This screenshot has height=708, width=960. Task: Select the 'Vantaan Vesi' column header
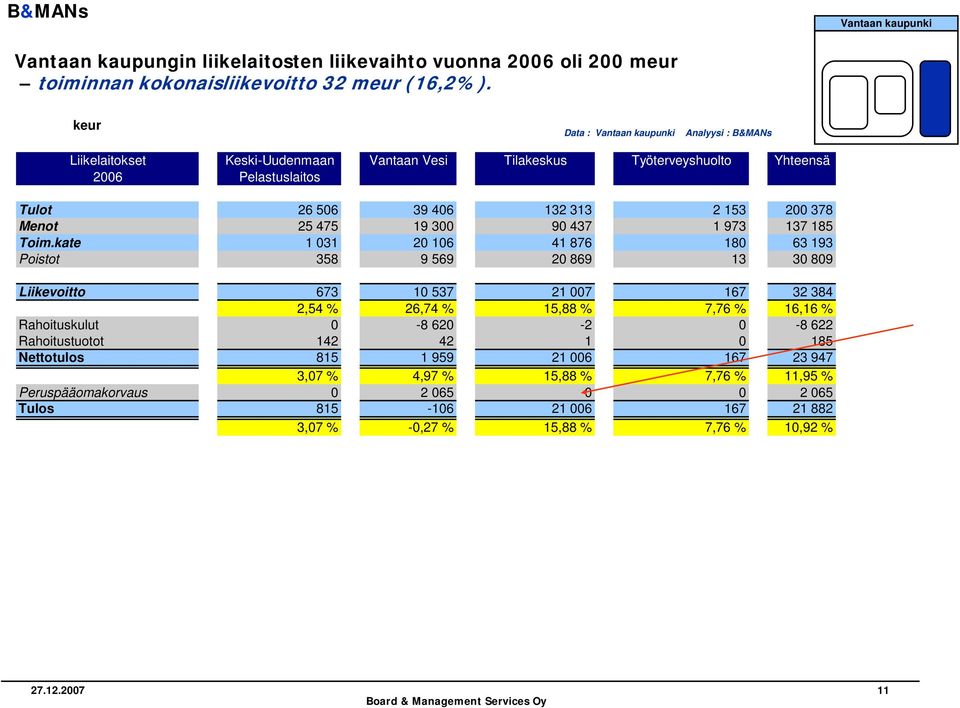408,168
